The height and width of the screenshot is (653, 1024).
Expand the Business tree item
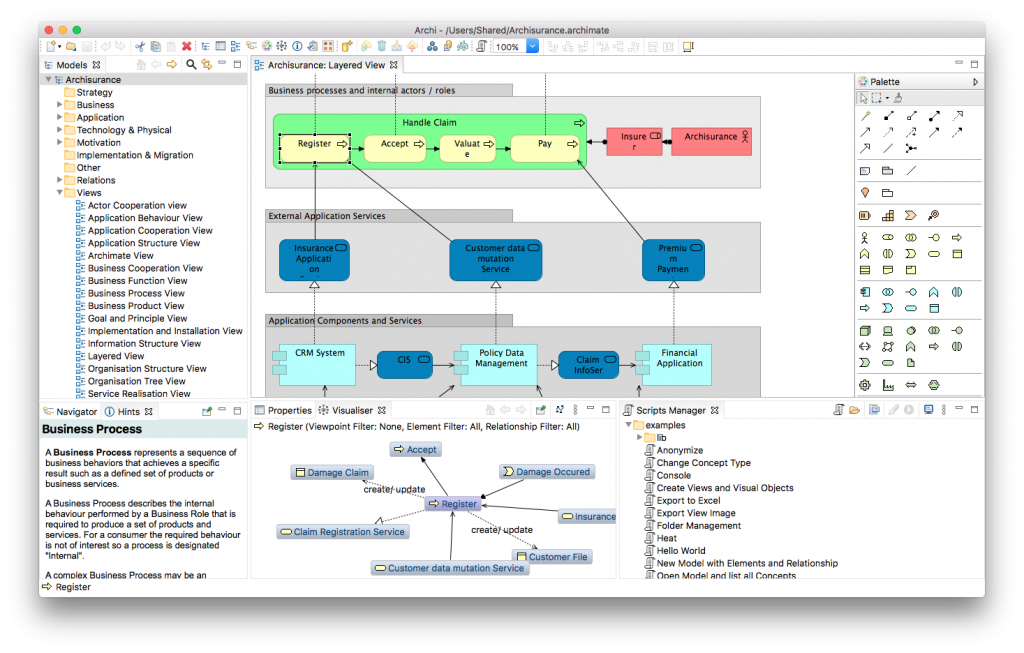point(58,104)
